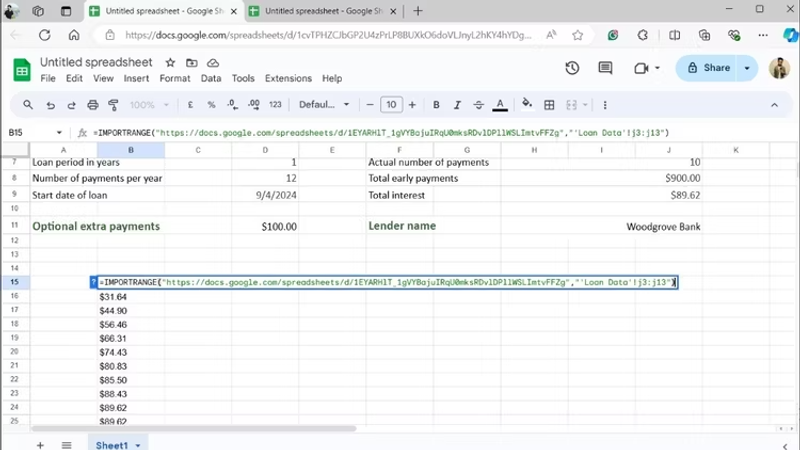Star the Untitled spreadsheet
The image size is (800, 450).
click(x=170, y=62)
